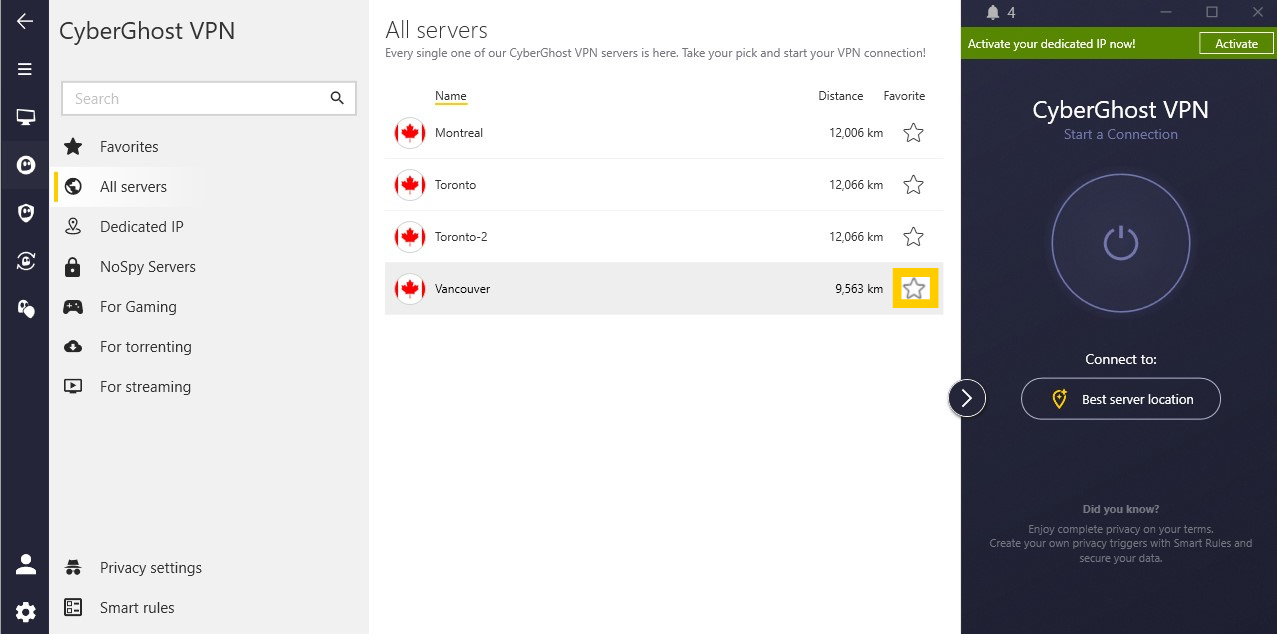
Task: Open the refresh ghost icon in rail
Action: pyautogui.click(x=25, y=261)
